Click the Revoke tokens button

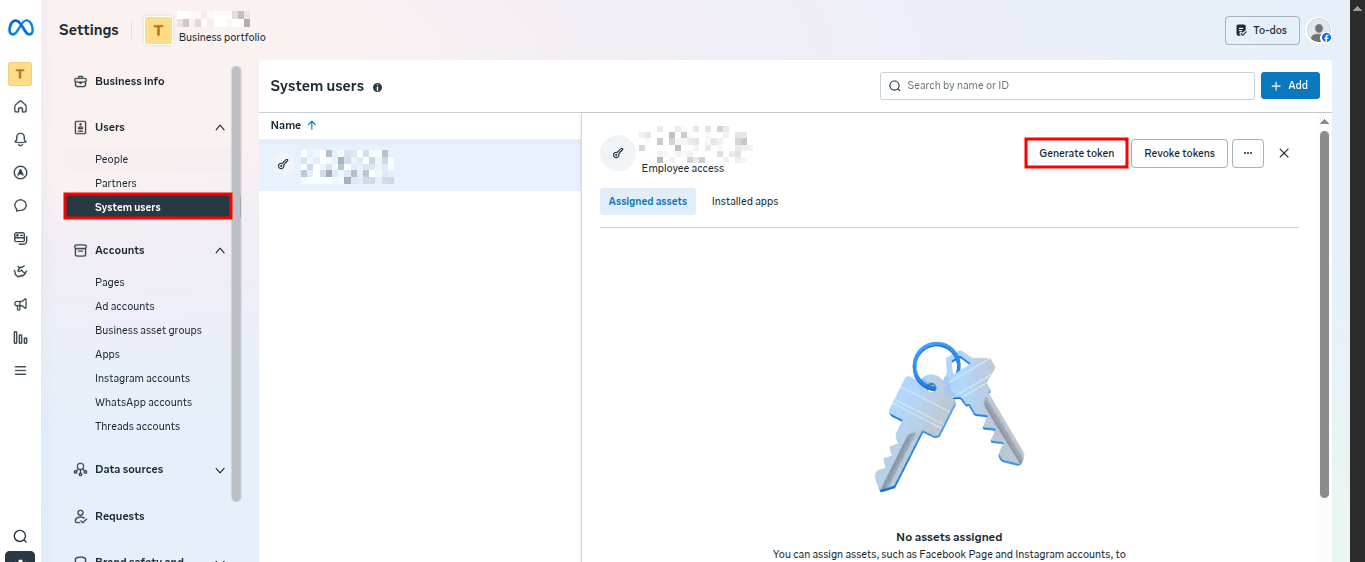[x=1179, y=153]
